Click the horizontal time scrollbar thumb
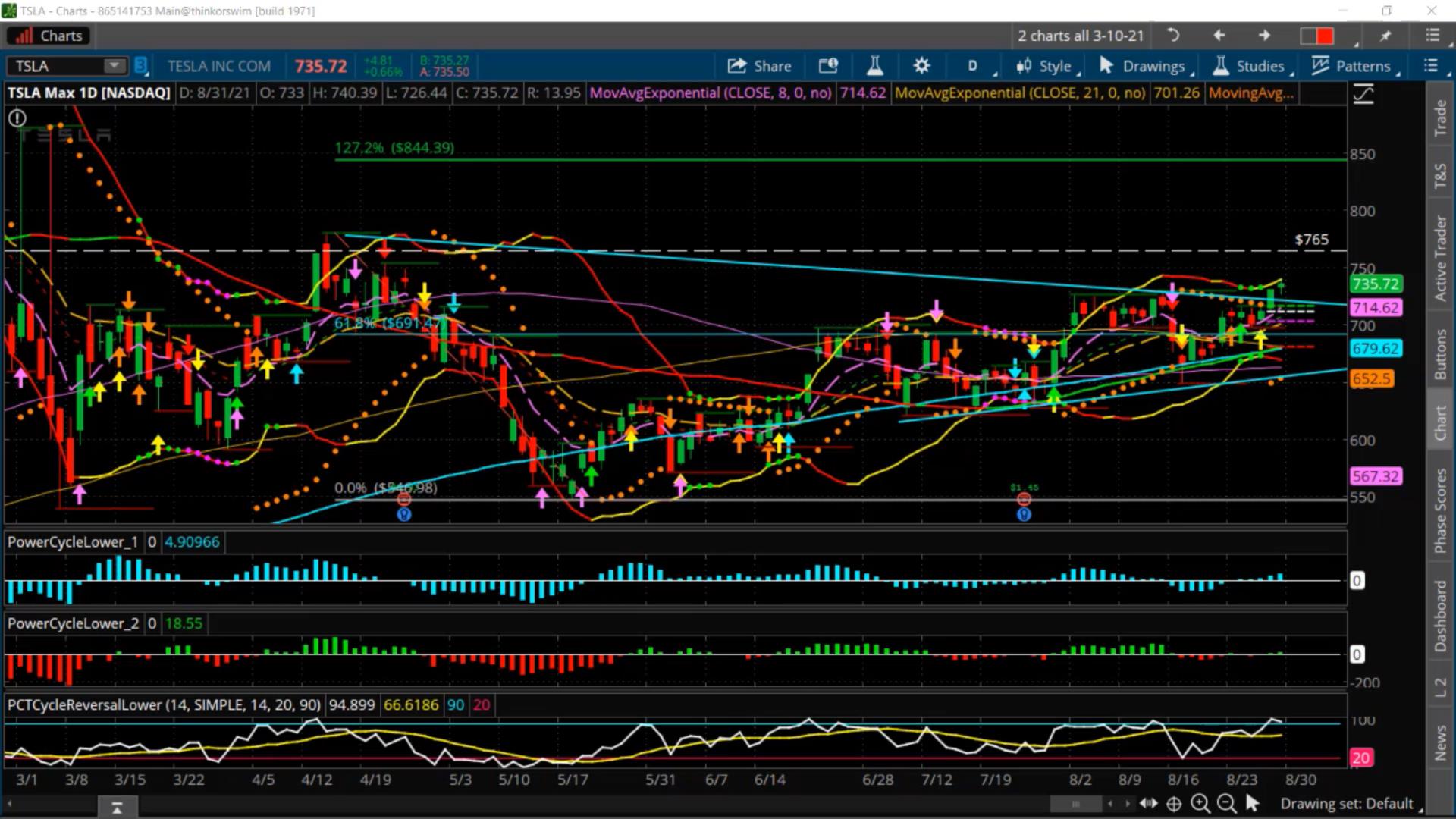The width and height of the screenshot is (1456, 819). click(1075, 804)
